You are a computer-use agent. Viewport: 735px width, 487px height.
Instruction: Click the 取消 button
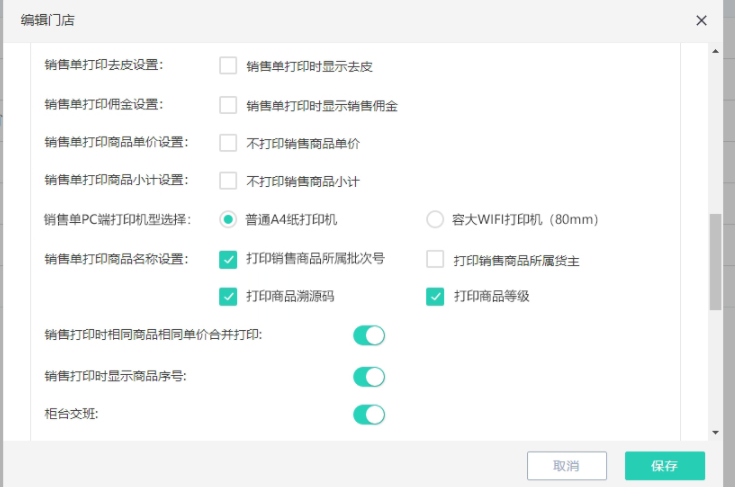click(567, 466)
